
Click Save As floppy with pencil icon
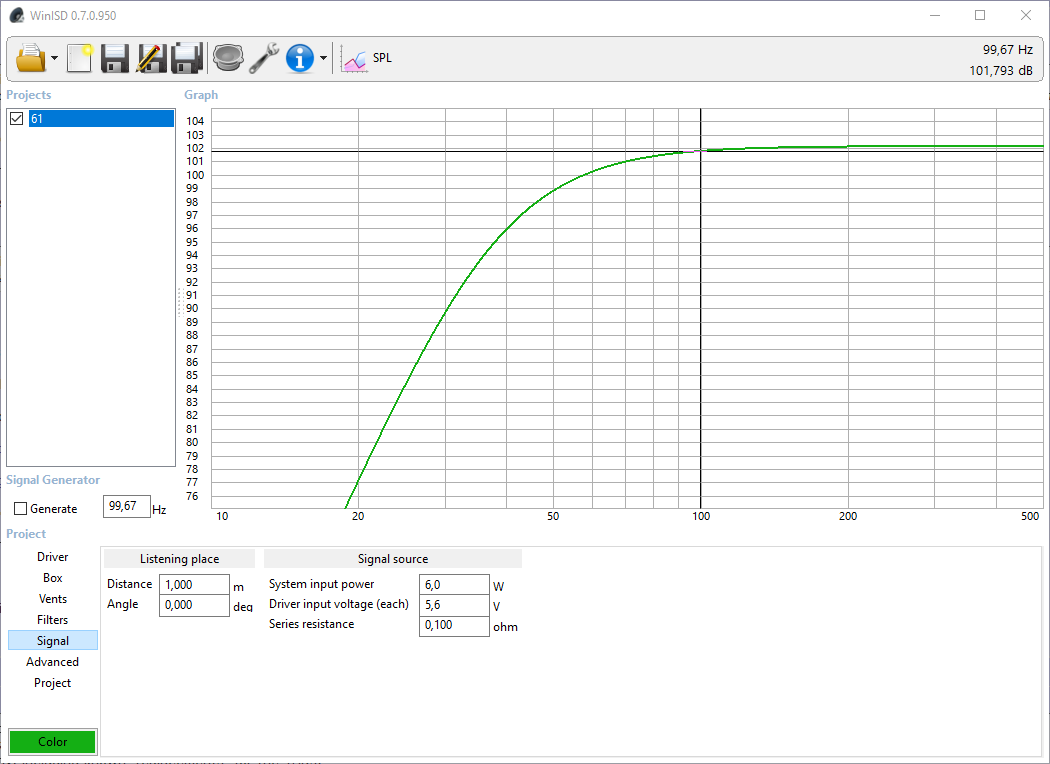coord(151,58)
